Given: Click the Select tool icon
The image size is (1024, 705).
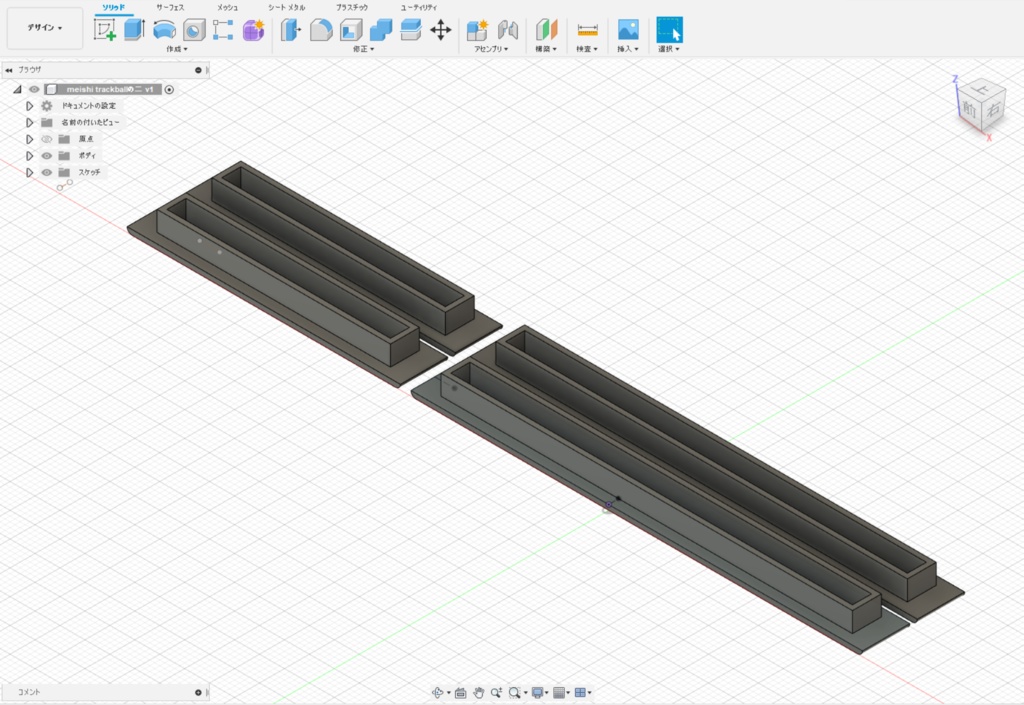Looking at the screenshot, I should click(x=669, y=30).
